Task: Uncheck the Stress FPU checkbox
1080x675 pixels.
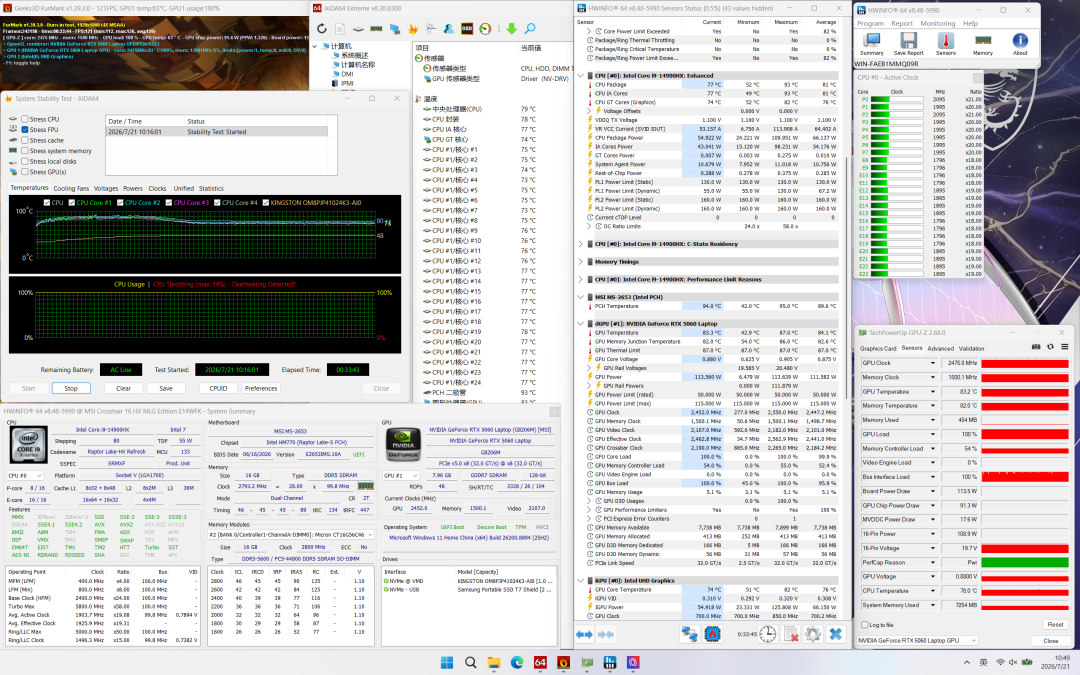Action: pos(25,129)
